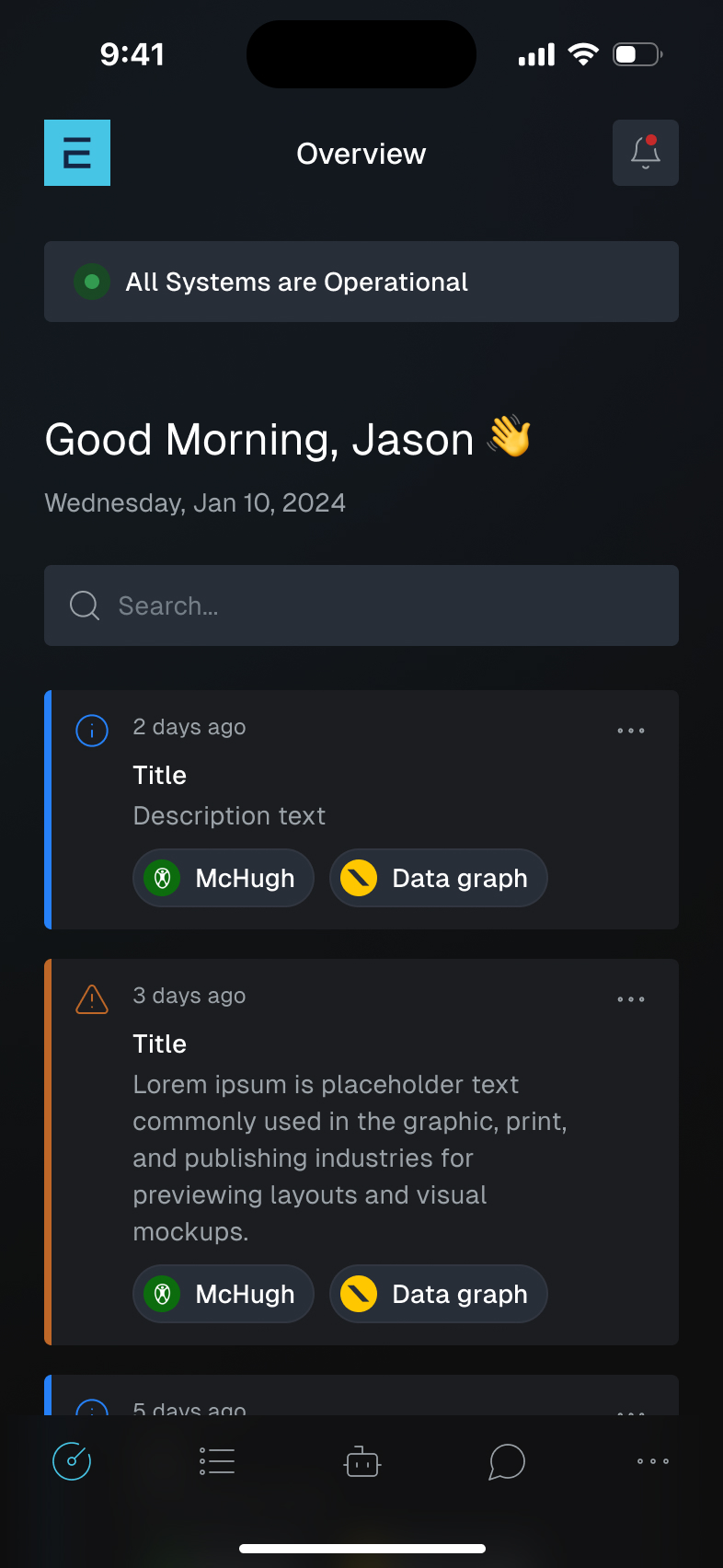Click the search magnifier icon
The image size is (723, 1568).
85,605
